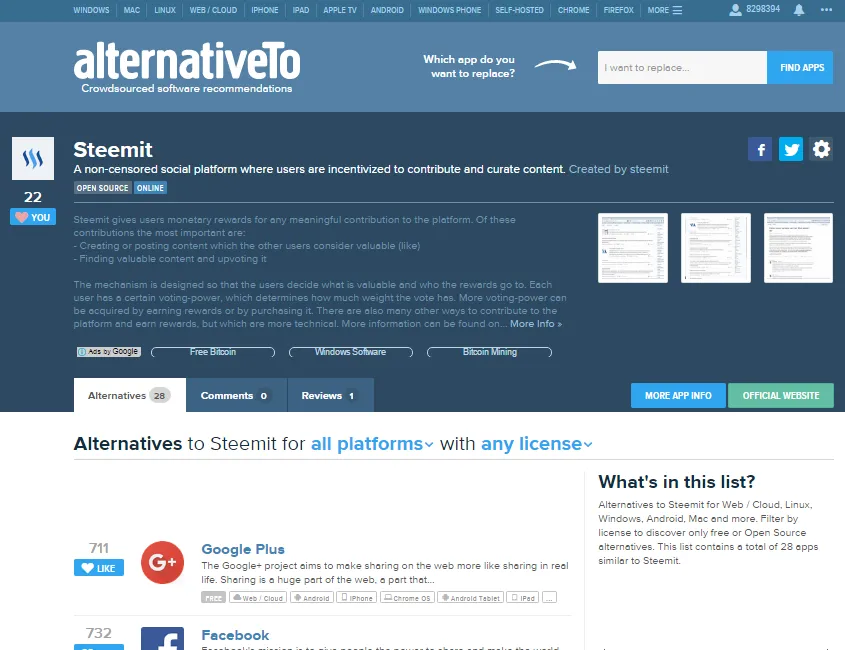The image size is (845, 650).
Task: Click the Facebook logo icon
Action: 162,638
